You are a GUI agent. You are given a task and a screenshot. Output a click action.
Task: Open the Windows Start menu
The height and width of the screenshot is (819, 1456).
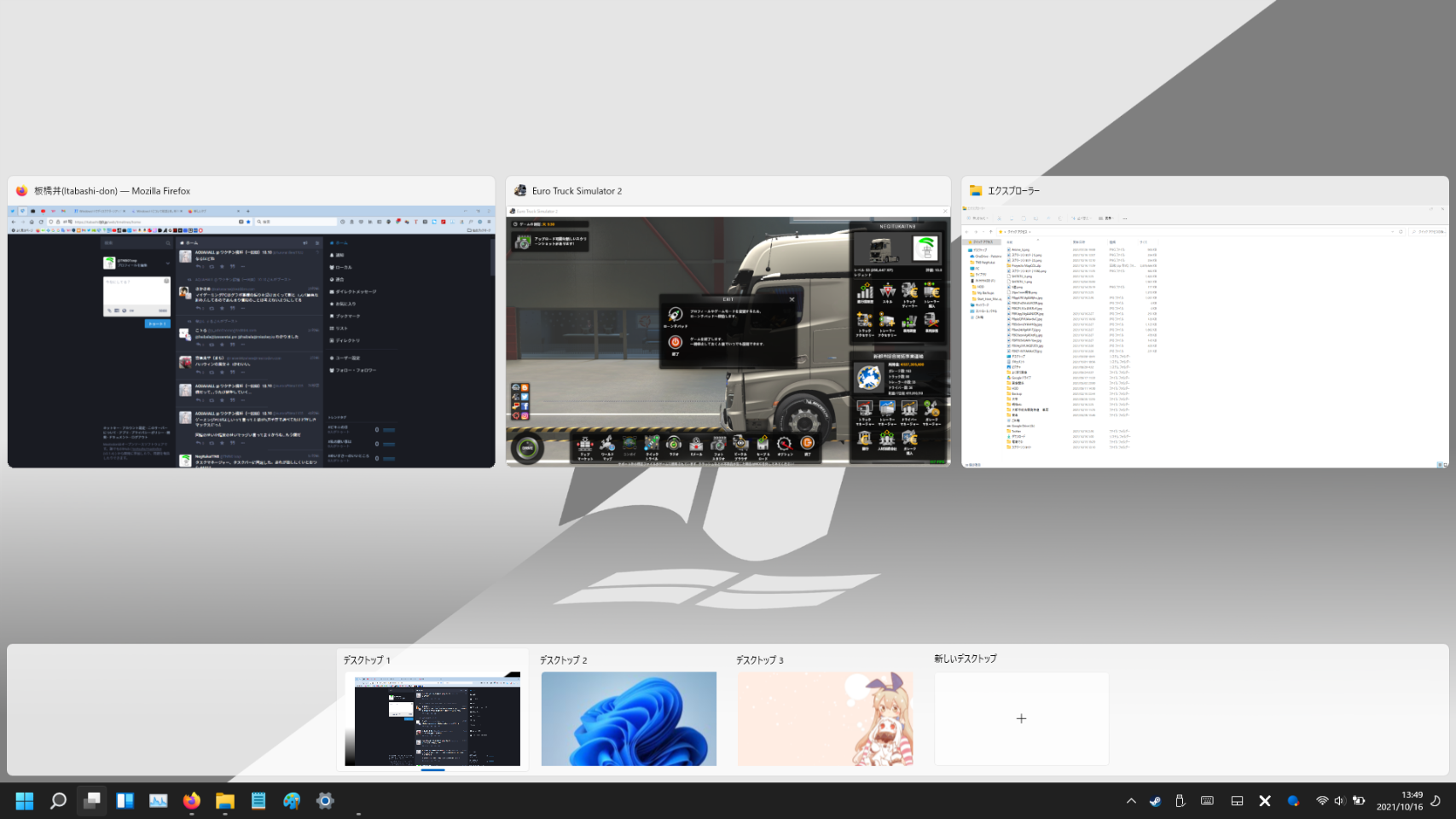[25, 800]
